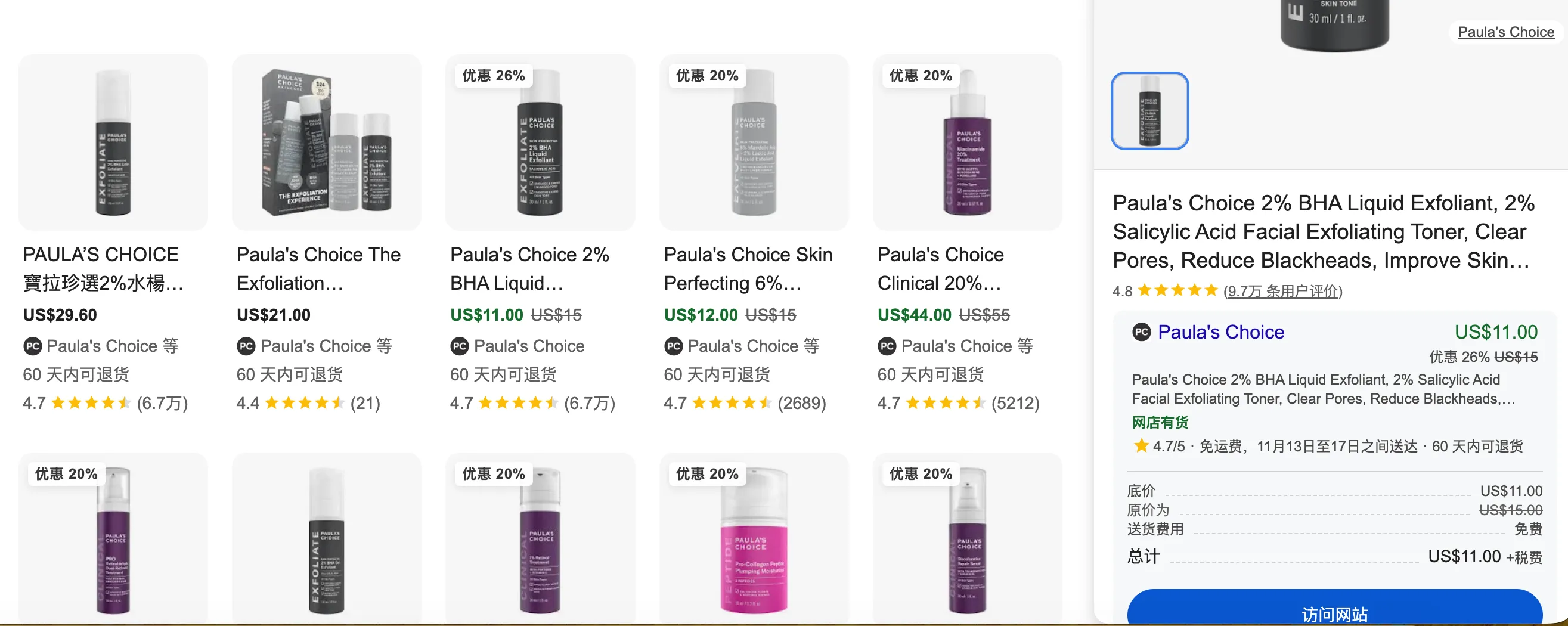
Task: Select the small BHA bottle thumbnail in the panel
Action: (x=1149, y=110)
